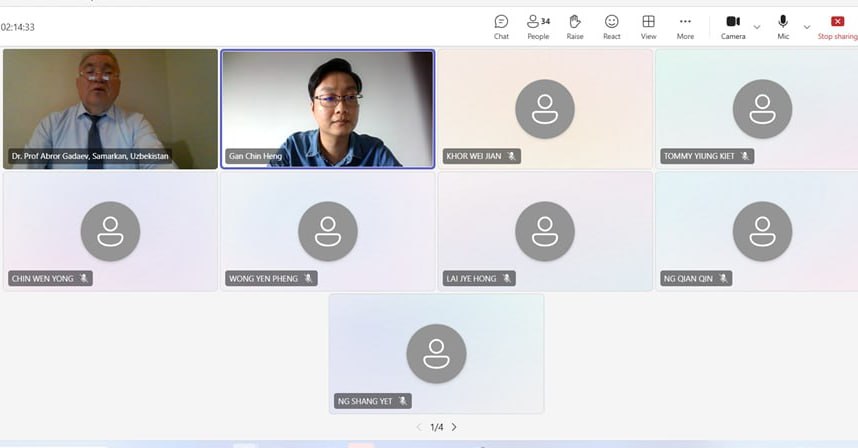Viewport: 858px width, 448px height.
Task: Expand microphone options dropdown arrow
Action: (807, 27)
